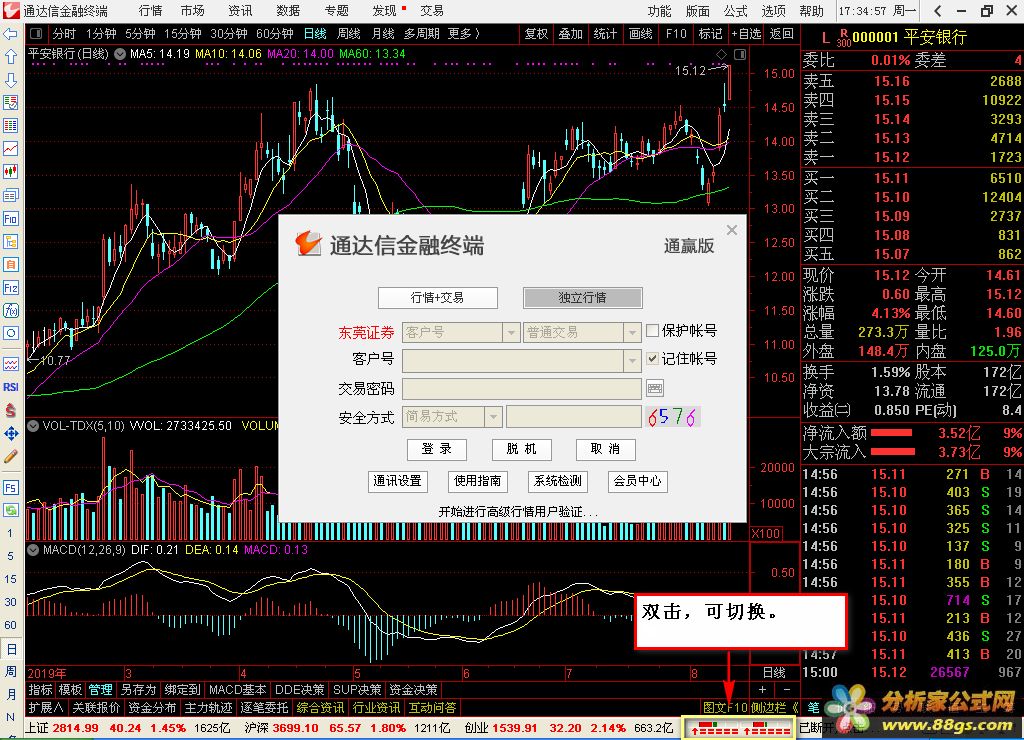
Task: Toggle the 保护帐号 checkbox
Action: [652, 330]
